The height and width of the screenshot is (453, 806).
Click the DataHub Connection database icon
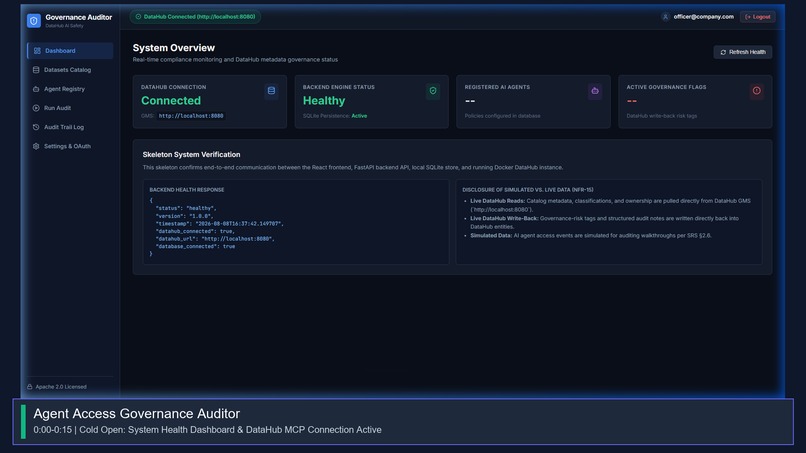pyautogui.click(x=271, y=91)
